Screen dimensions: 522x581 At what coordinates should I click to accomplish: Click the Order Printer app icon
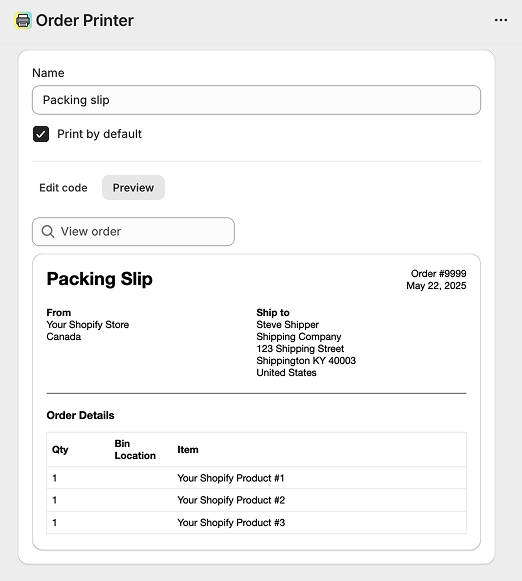(23, 20)
